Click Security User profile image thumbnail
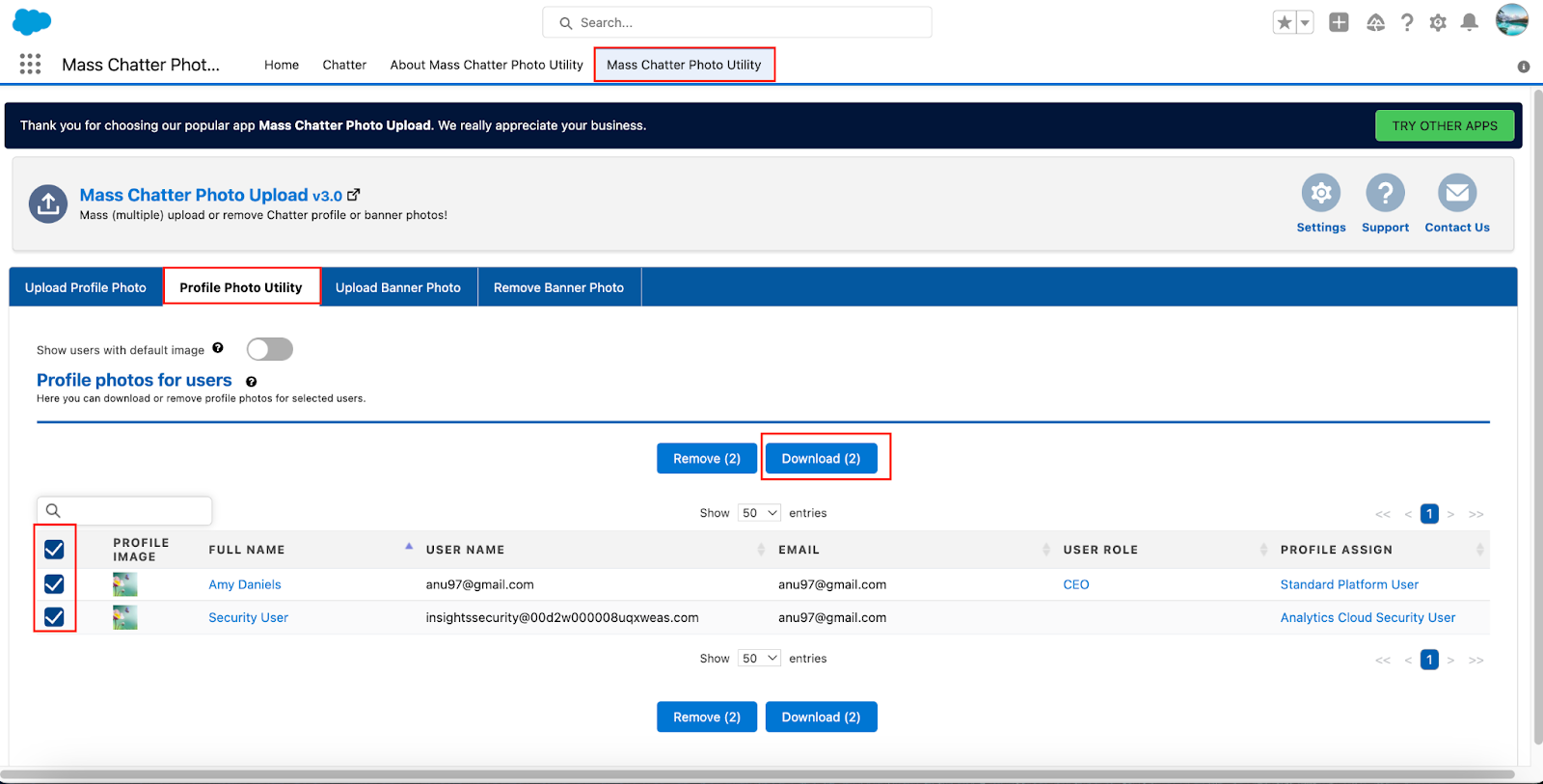 pyautogui.click(x=125, y=617)
